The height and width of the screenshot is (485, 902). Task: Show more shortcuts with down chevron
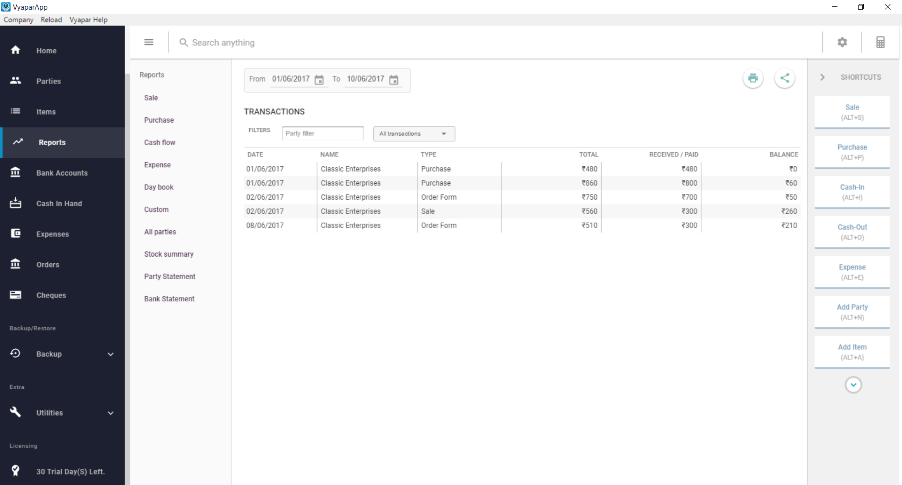pos(853,384)
